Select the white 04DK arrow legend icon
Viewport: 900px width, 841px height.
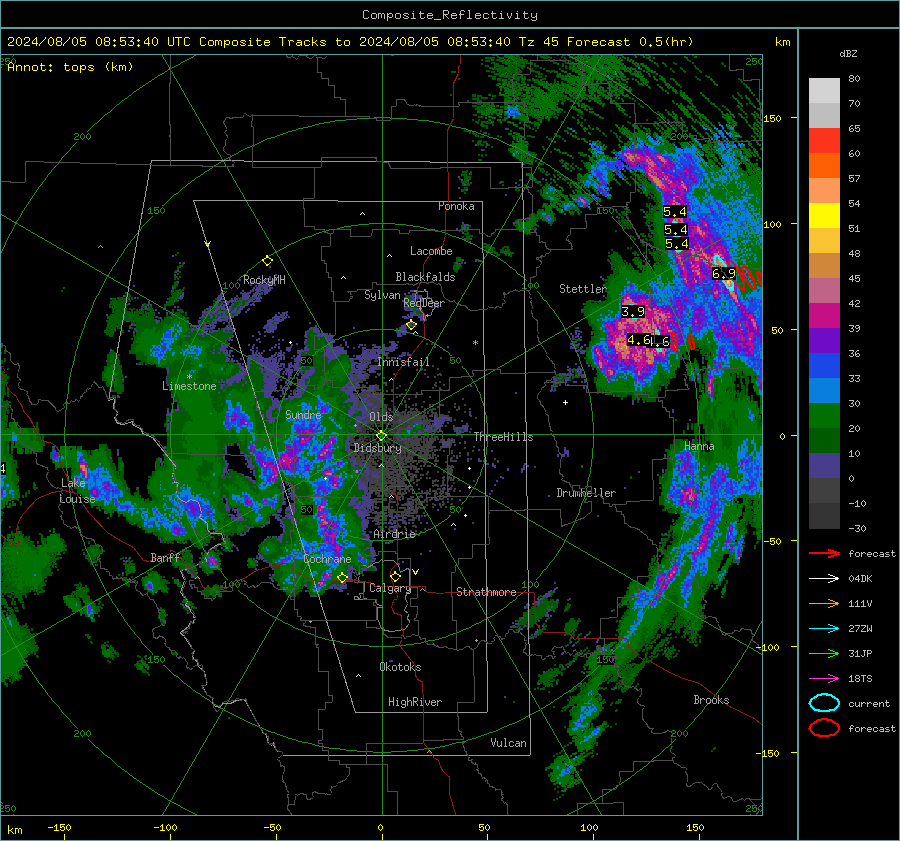click(x=824, y=579)
